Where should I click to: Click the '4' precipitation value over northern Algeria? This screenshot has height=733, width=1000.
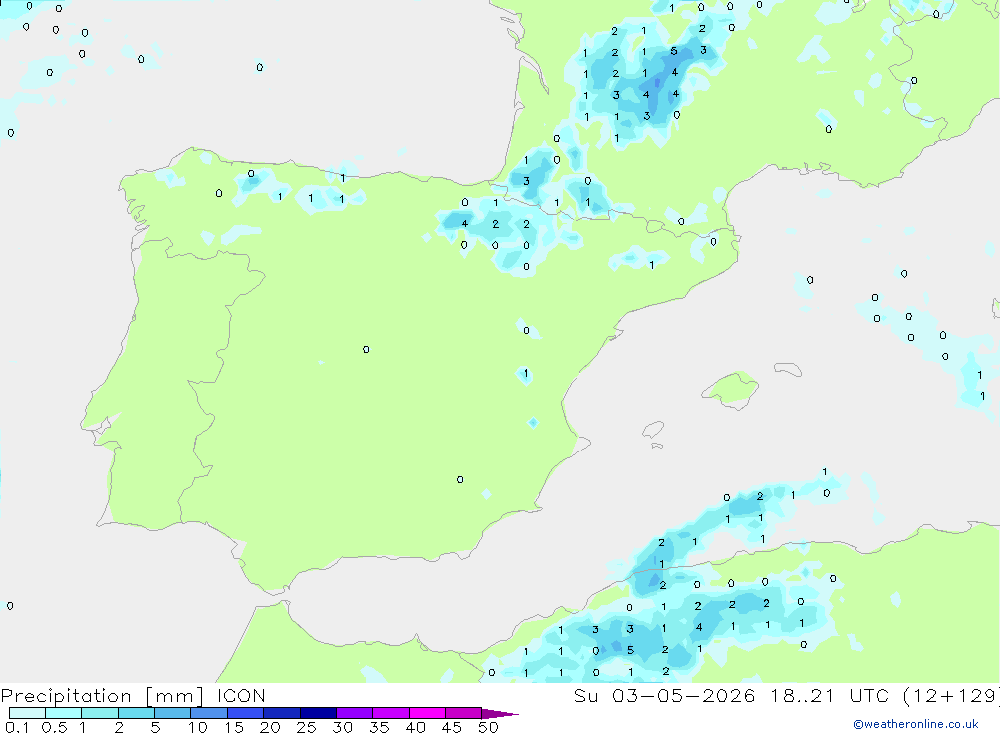(699, 627)
